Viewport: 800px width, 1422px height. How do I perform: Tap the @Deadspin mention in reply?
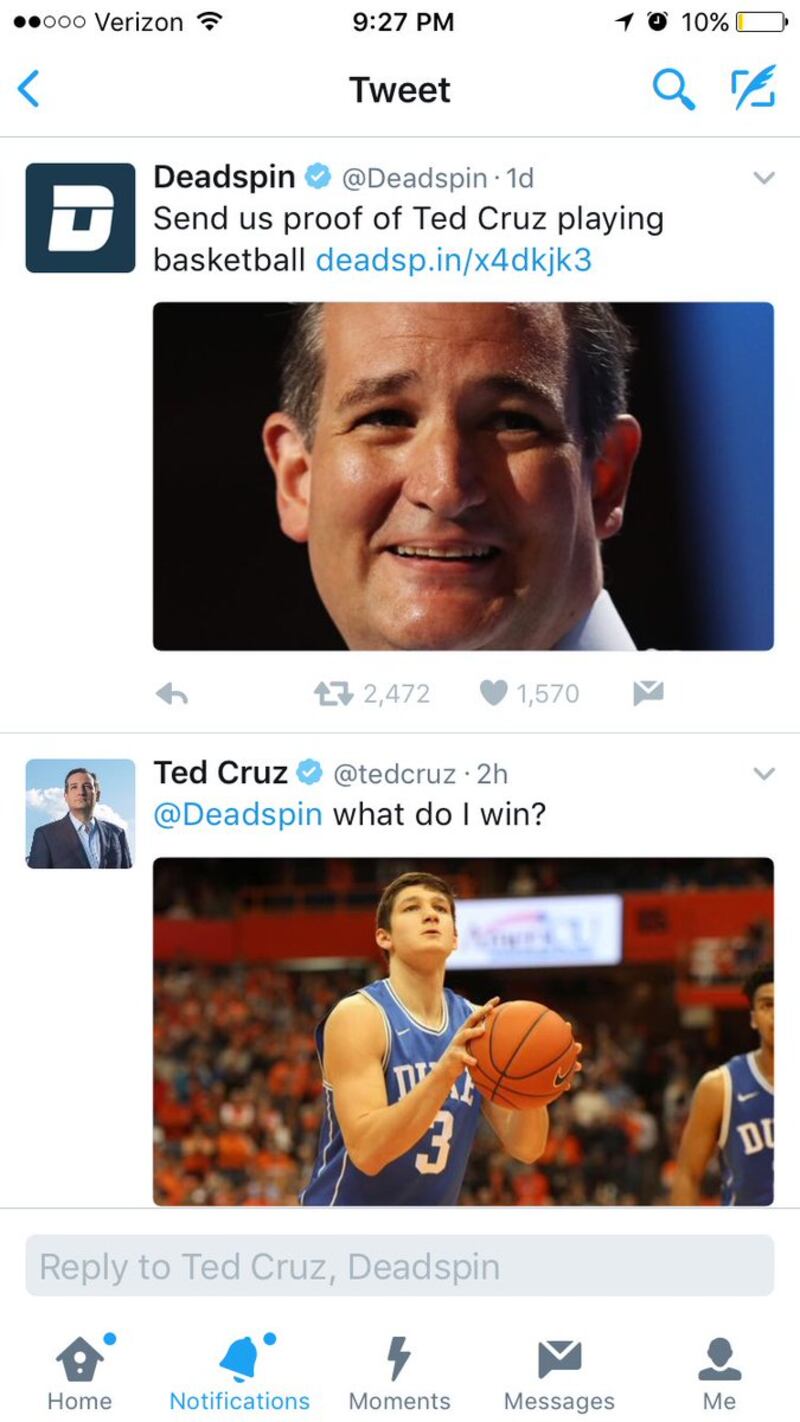237,814
